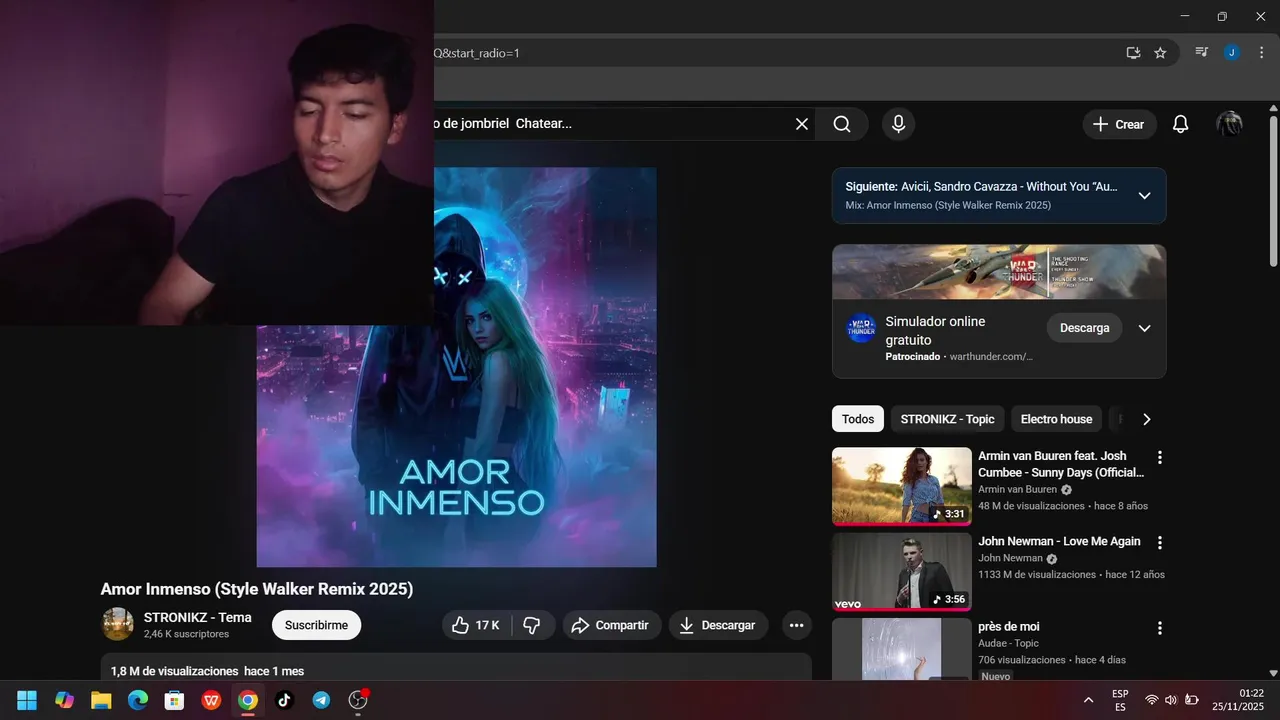Image resolution: width=1280 pixels, height=720 pixels.
Task: Open OBS Studio from taskbar
Action: click(x=358, y=700)
